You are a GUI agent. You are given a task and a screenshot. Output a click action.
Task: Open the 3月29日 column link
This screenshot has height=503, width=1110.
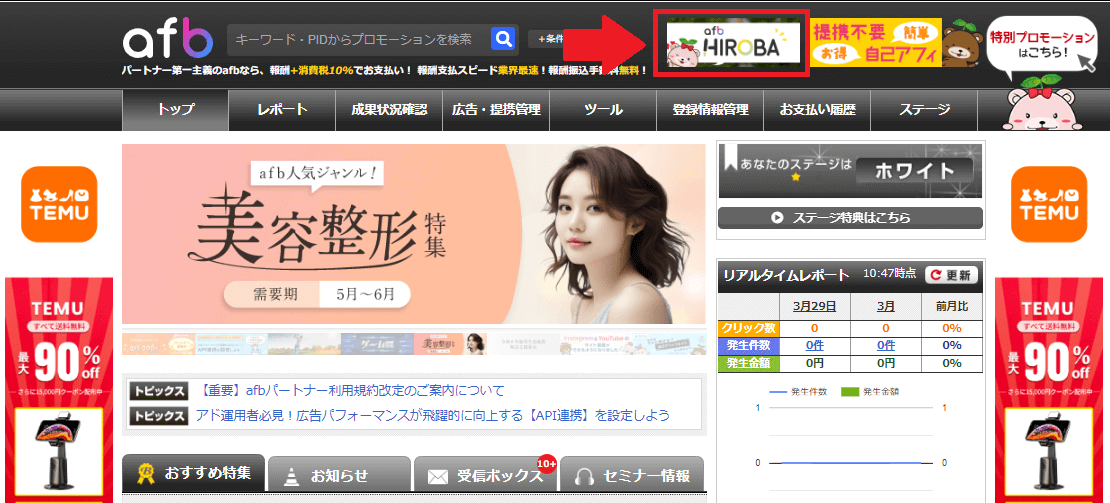814,306
